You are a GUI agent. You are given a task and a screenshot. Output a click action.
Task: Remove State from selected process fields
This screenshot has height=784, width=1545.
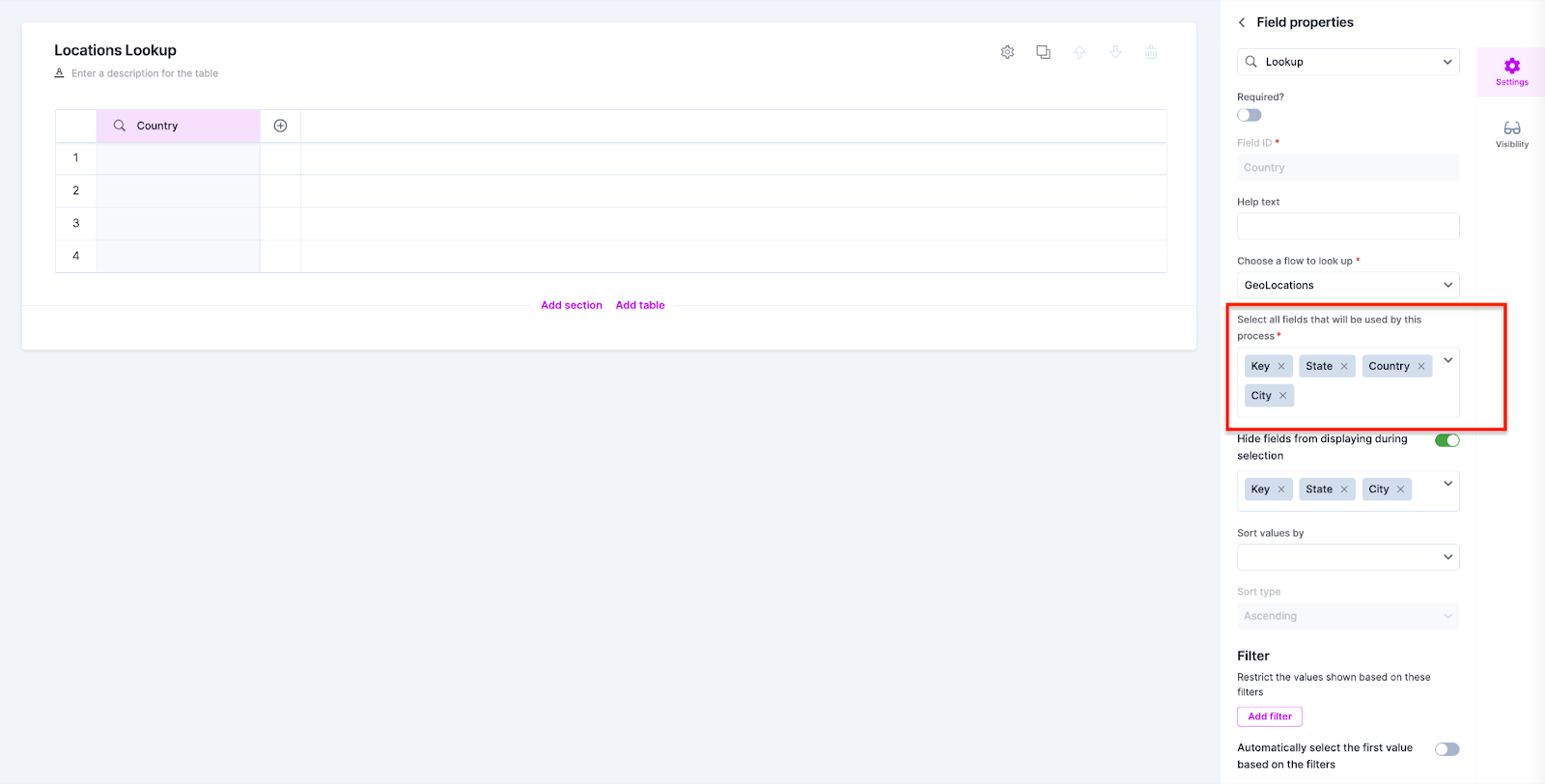click(1344, 366)
